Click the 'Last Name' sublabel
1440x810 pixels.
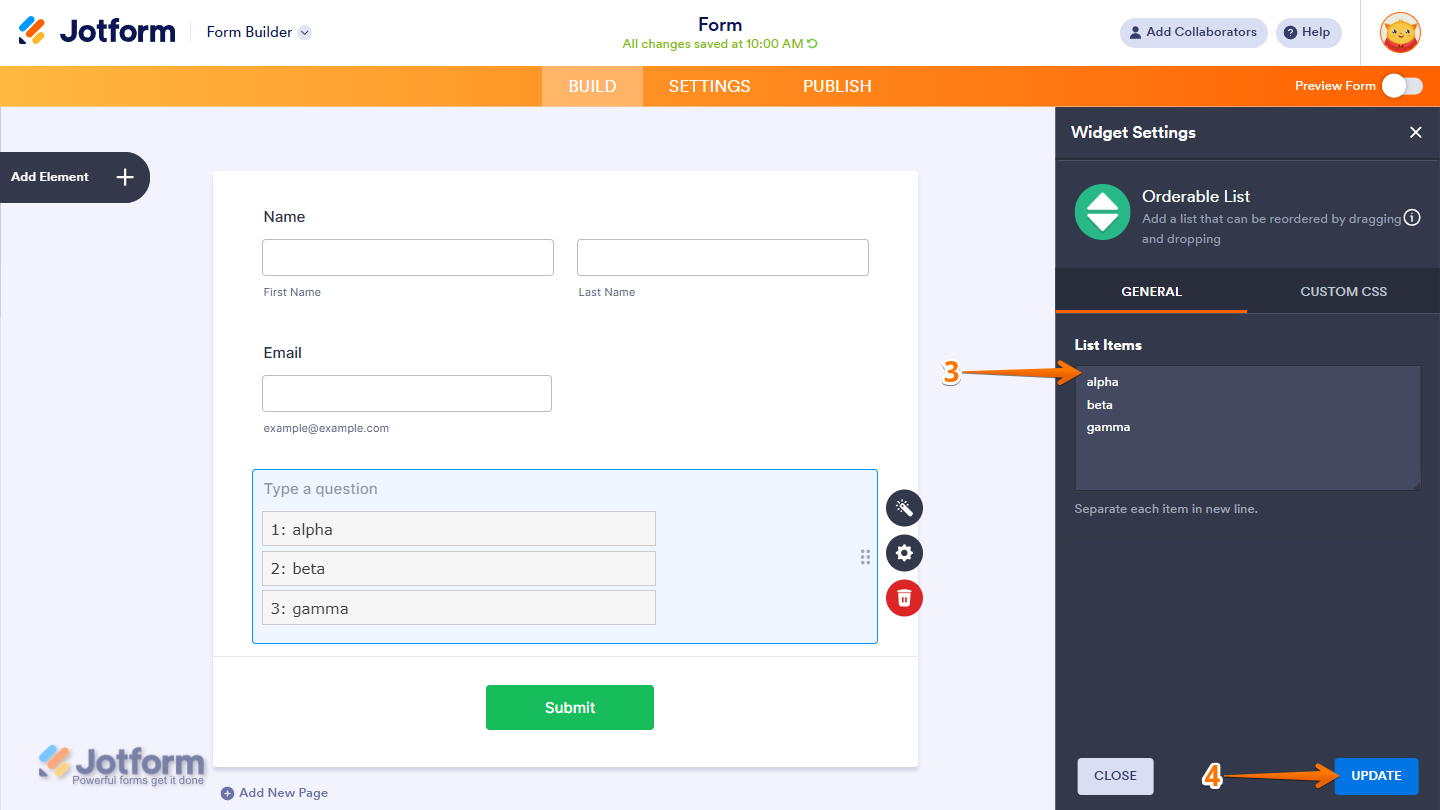coord(607,292)
